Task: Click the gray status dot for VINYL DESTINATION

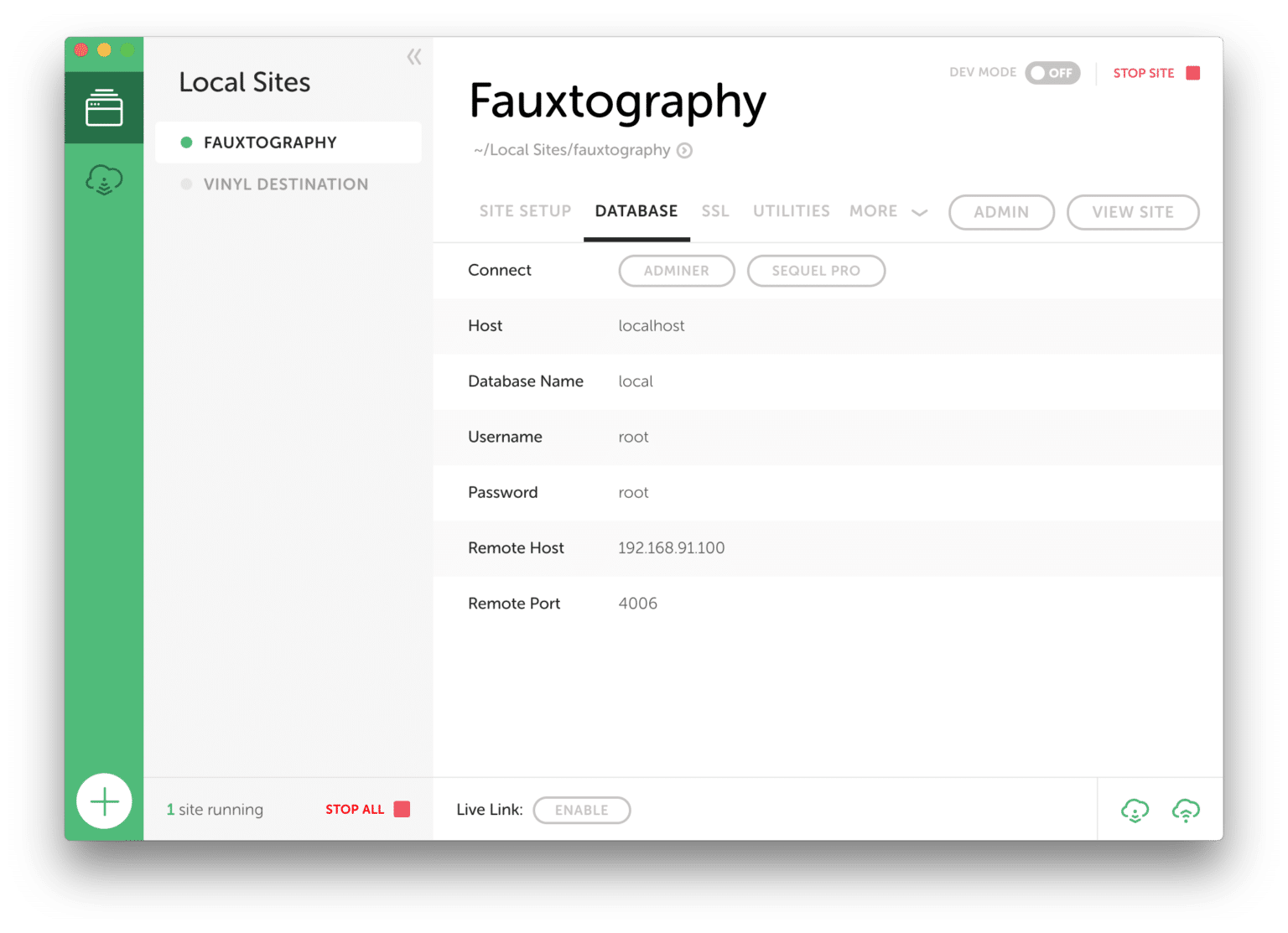Action: tap(185, 184)
